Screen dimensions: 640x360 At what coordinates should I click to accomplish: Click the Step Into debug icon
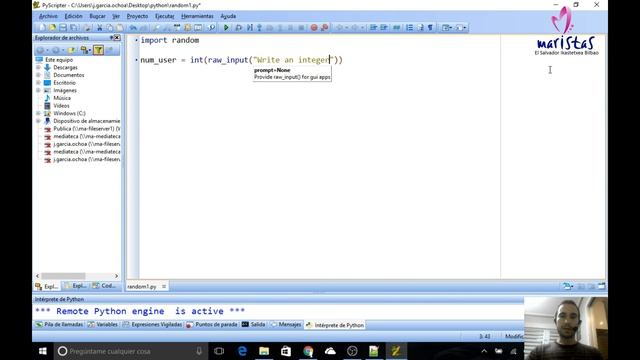[x=259, y=28]
